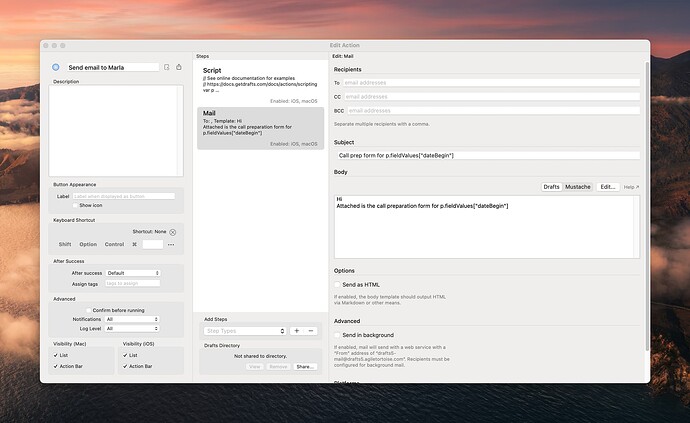
Task: Toggle the Shift modifier
Action: pos(65,244)
